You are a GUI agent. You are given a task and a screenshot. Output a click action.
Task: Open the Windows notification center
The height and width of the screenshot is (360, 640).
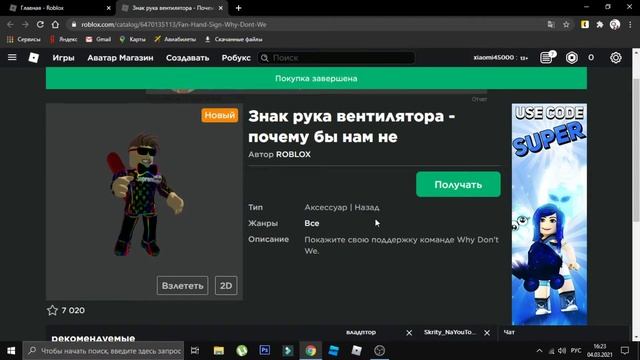[x=624, y=351]
